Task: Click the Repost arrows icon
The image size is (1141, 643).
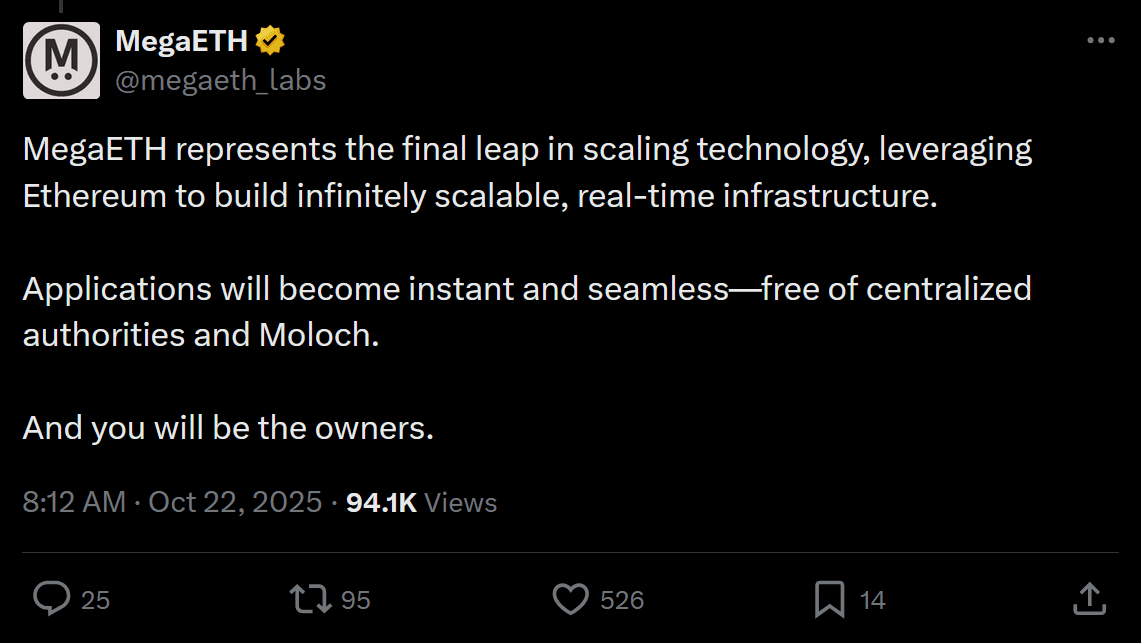Action: pos(309,599)
